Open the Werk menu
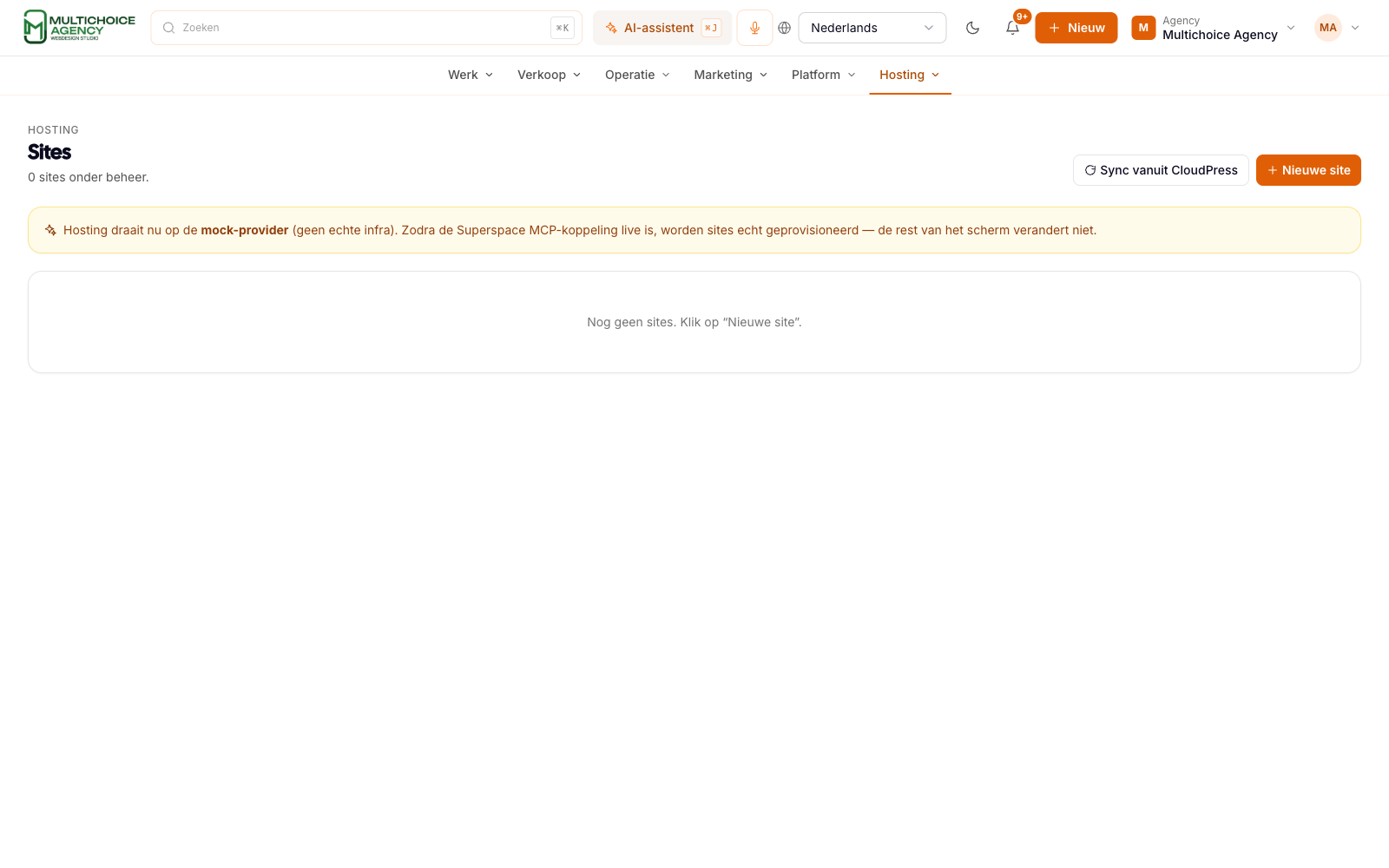 click(471, 75)
